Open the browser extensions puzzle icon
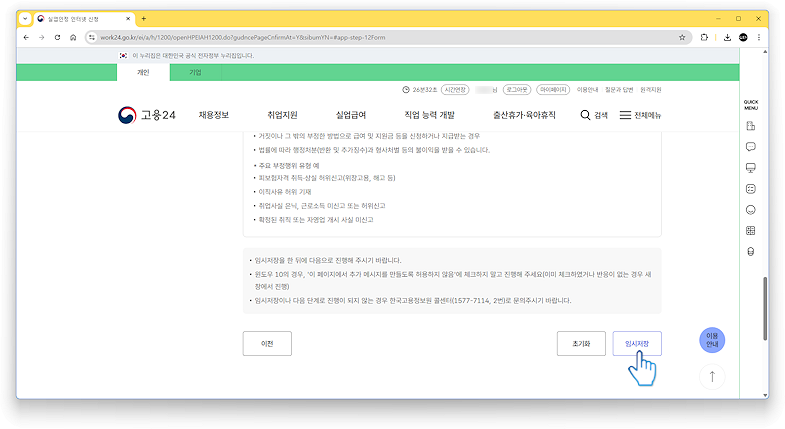 point(704,38)
